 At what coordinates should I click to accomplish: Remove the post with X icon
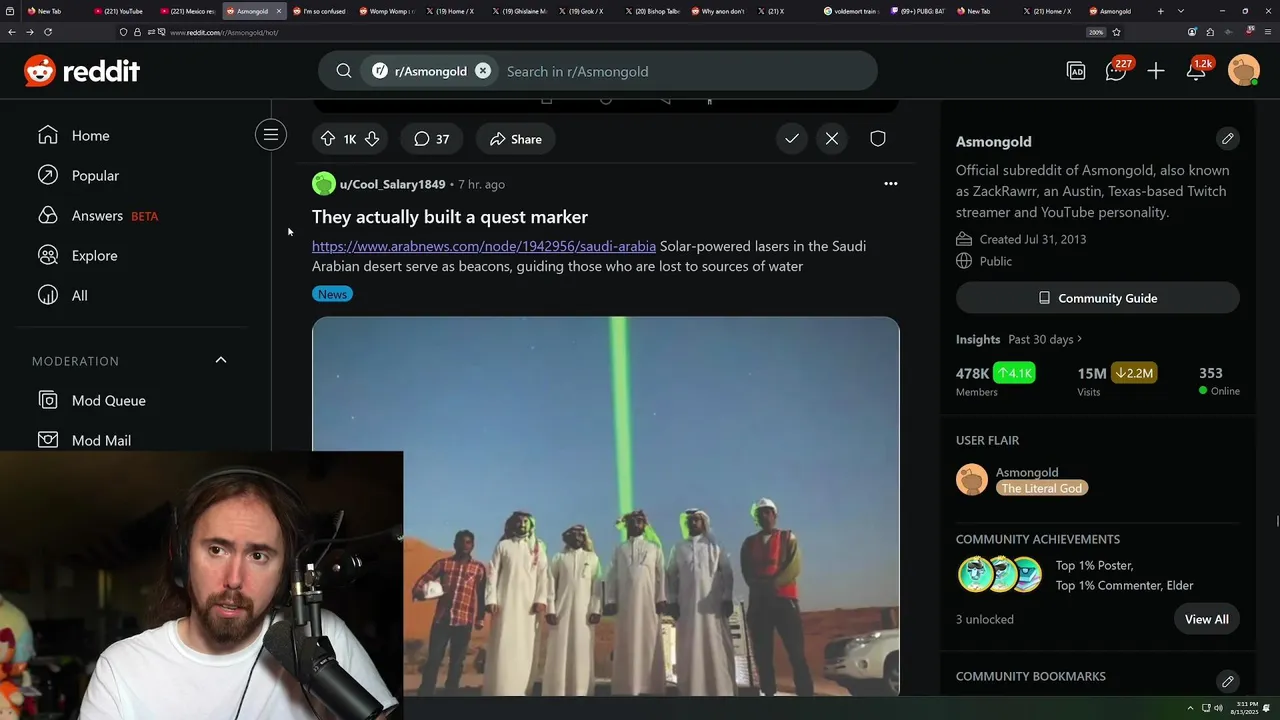[832, 139]
